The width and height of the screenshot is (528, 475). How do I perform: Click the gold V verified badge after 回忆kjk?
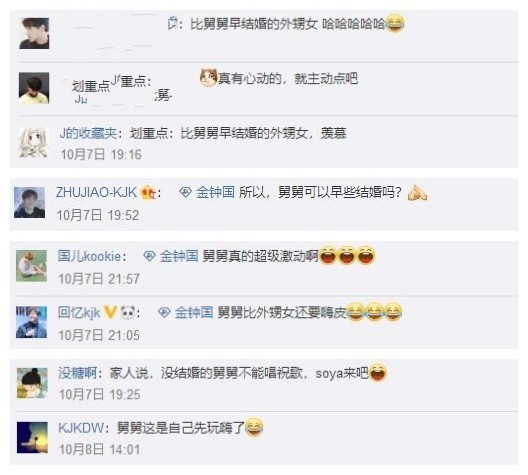110,312
